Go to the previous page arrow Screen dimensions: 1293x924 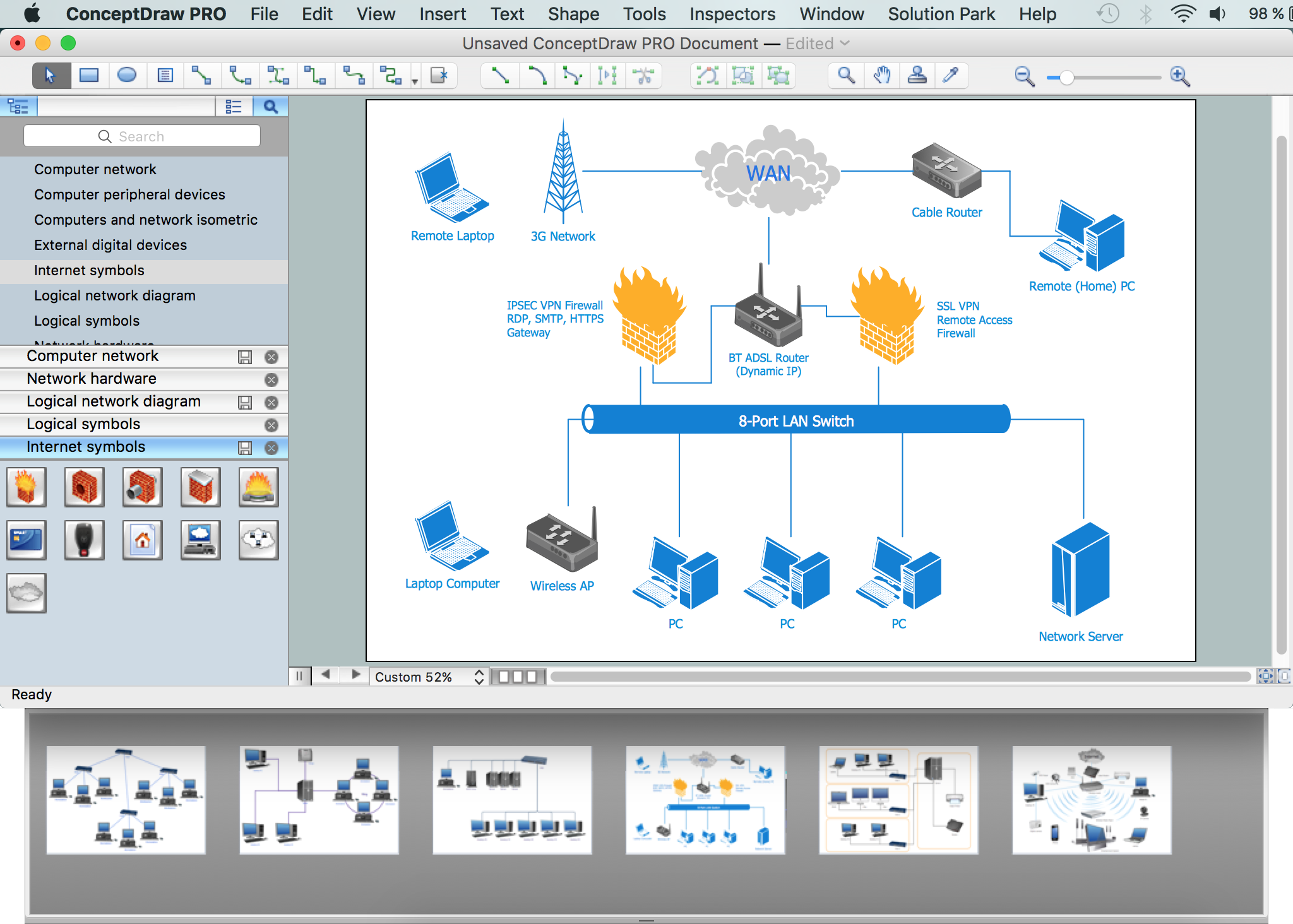325,675
